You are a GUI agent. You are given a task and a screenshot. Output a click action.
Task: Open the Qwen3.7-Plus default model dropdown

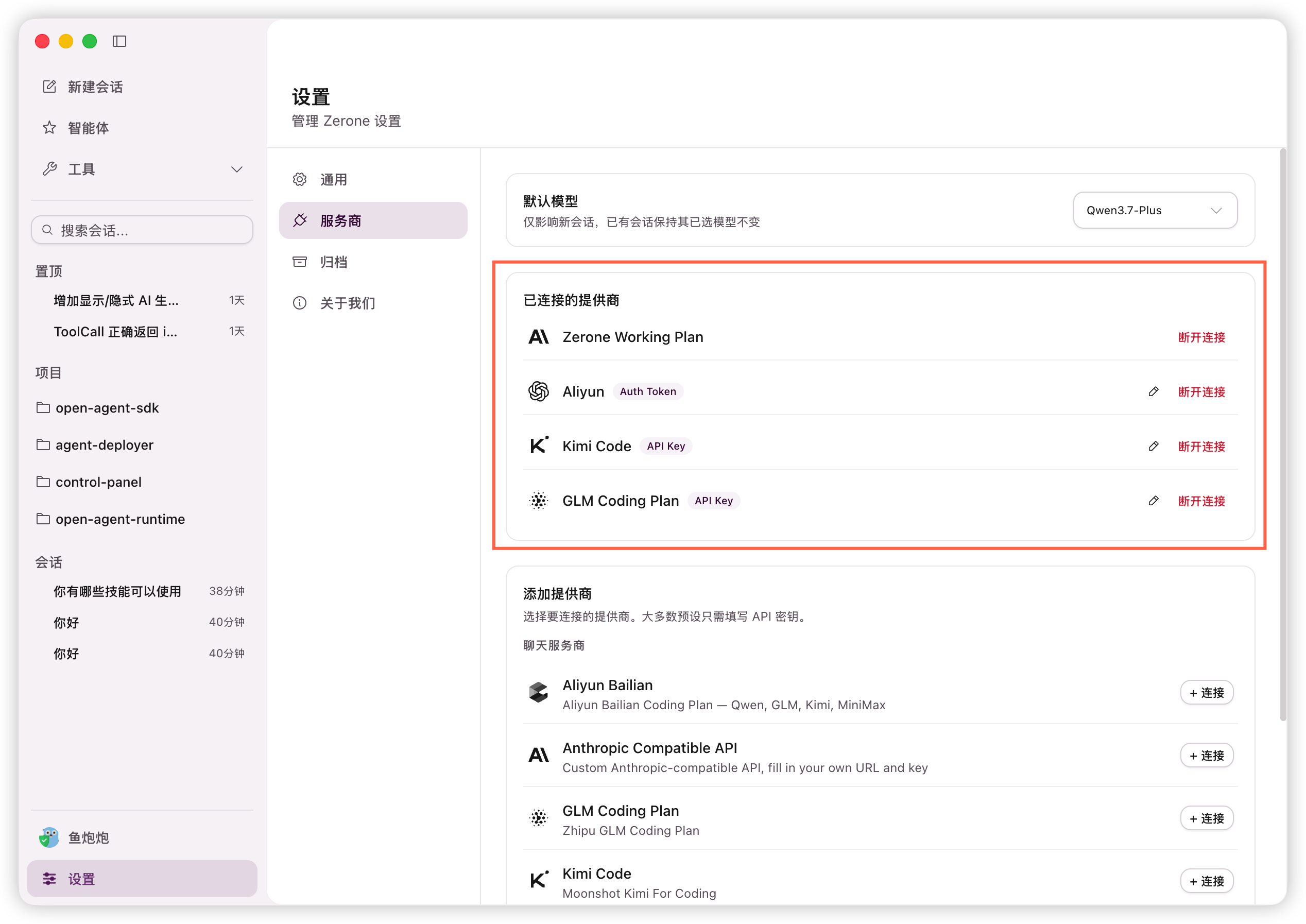pyautogui.click(x=1155, y=211)
